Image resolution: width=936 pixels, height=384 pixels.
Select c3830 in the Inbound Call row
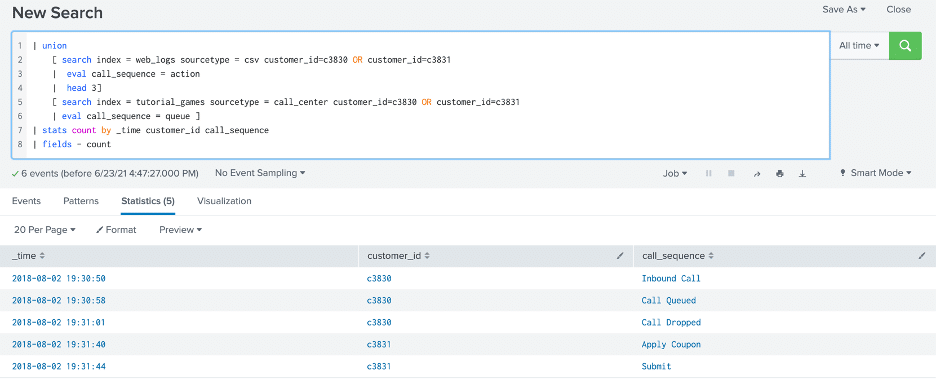tap(379, 278)
